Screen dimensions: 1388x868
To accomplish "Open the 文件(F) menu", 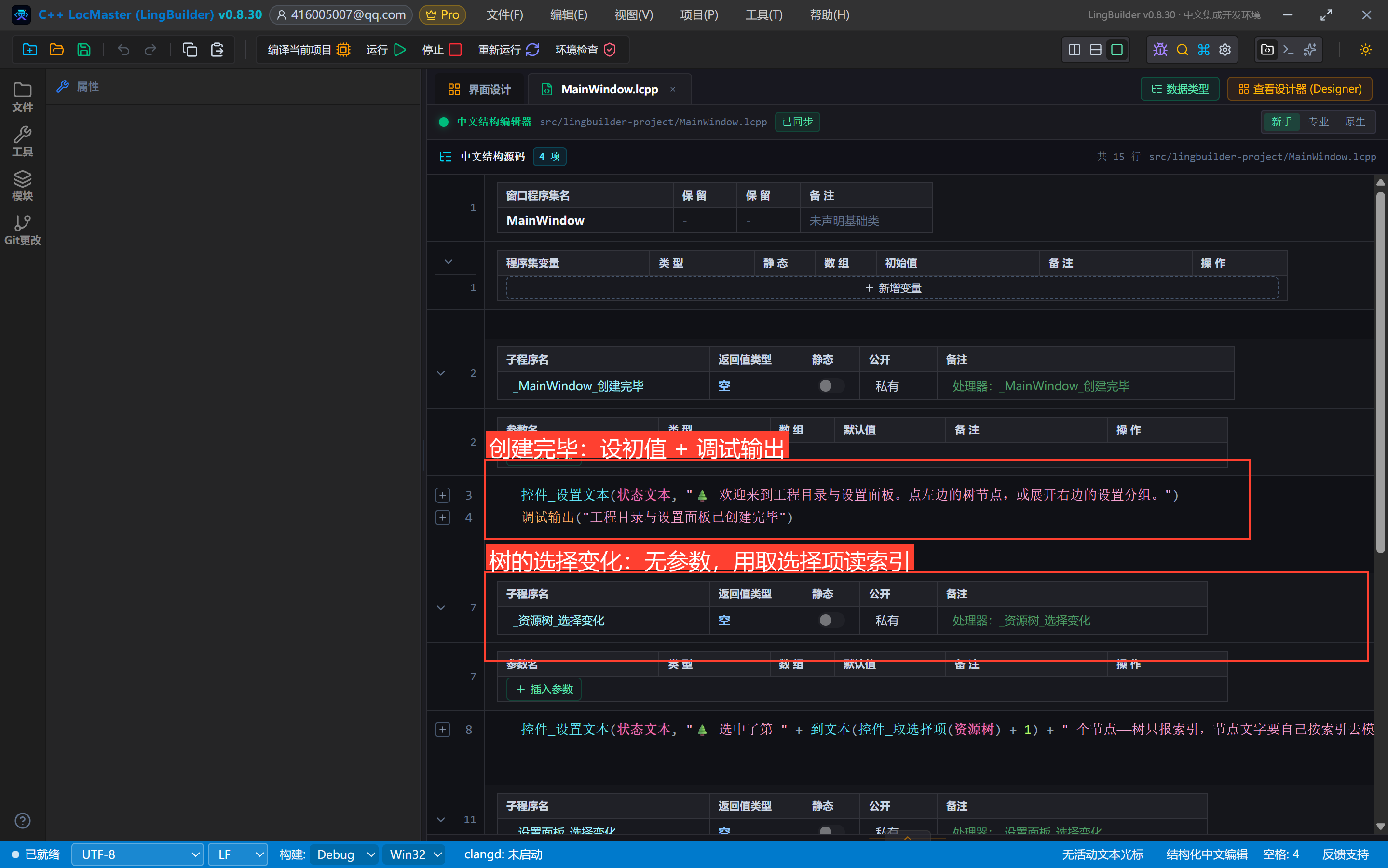I will tap(504, 15).
